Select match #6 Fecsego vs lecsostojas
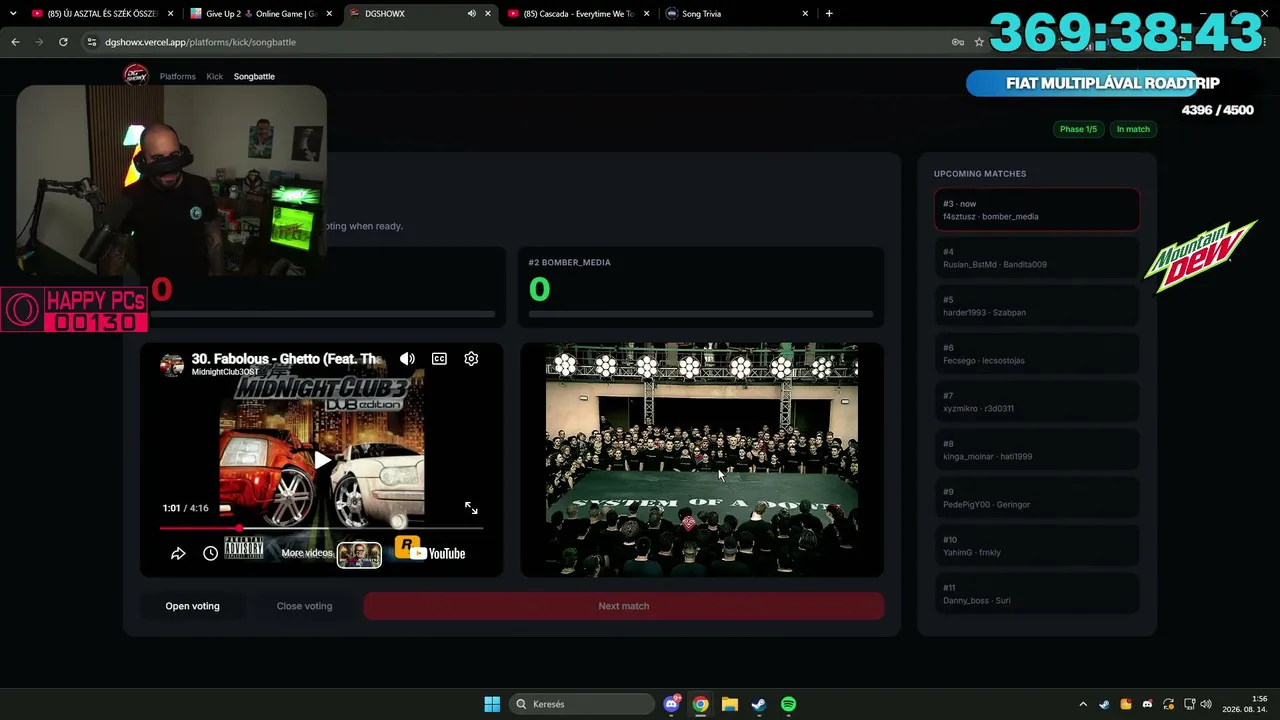The height and width of the screenshot is (720, 1280). 1037,354
